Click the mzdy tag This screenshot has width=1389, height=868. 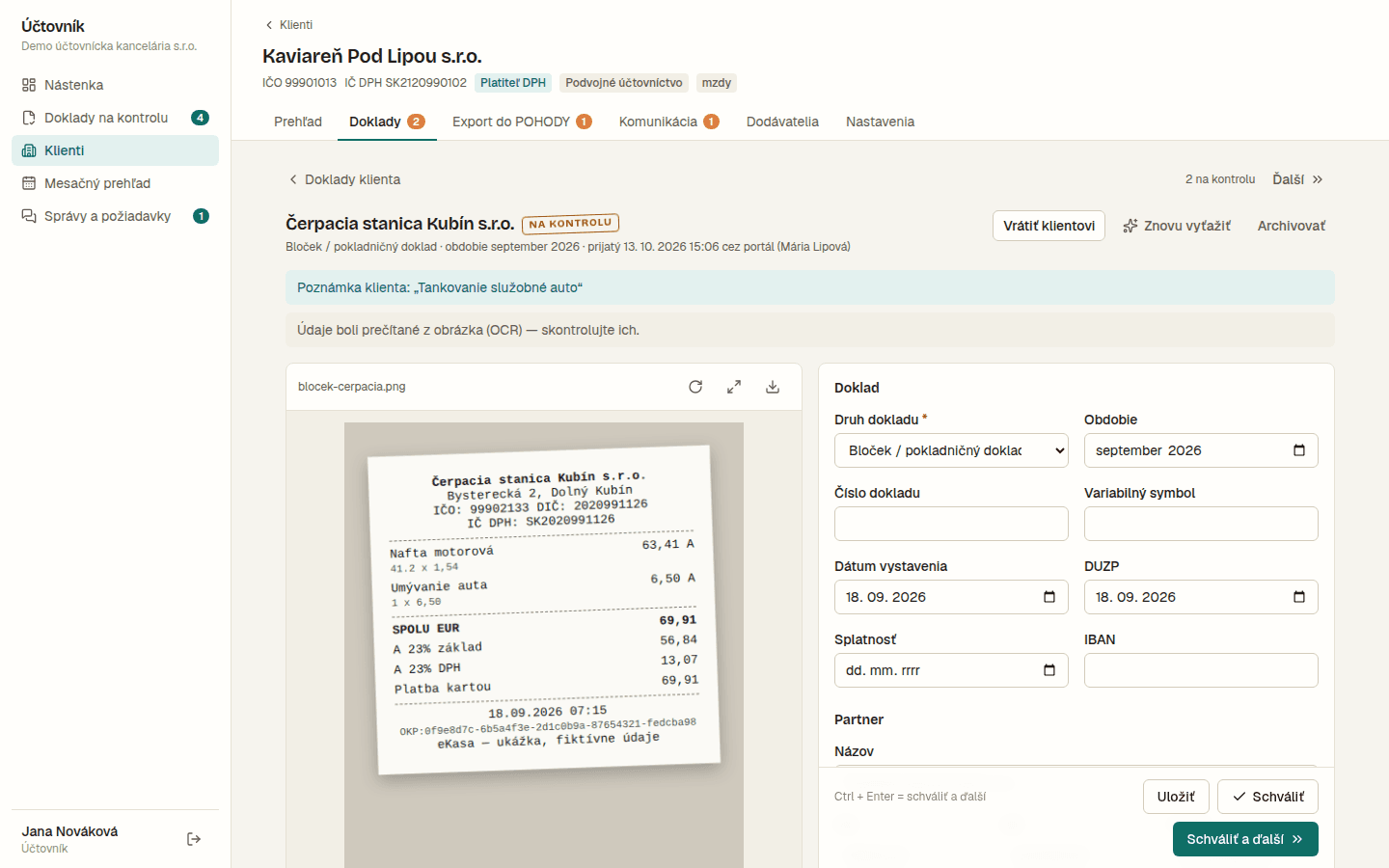point(717,83)
